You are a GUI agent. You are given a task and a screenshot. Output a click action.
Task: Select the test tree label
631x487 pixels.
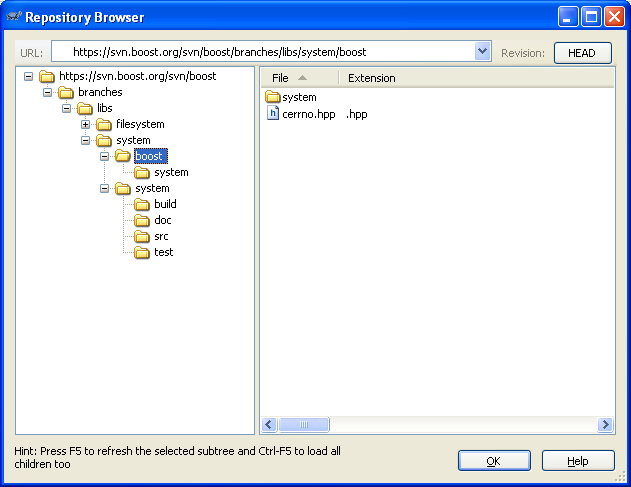(163, 252)
